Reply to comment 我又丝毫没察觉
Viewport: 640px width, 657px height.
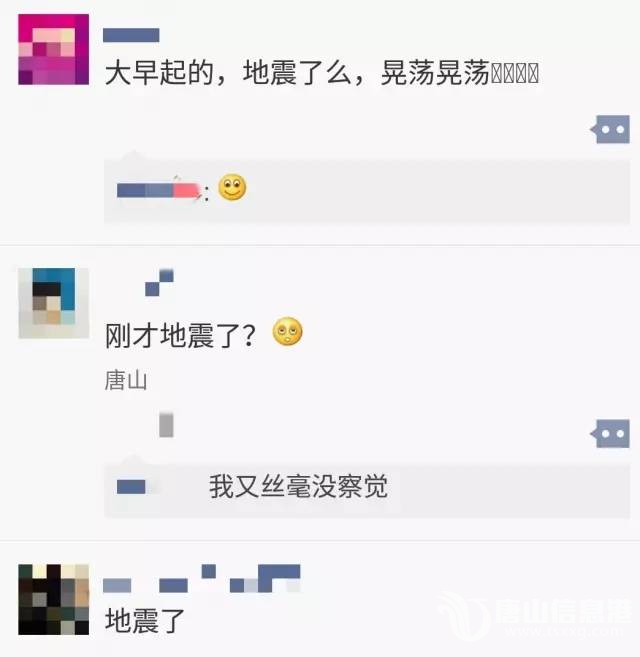coord(299,487)
